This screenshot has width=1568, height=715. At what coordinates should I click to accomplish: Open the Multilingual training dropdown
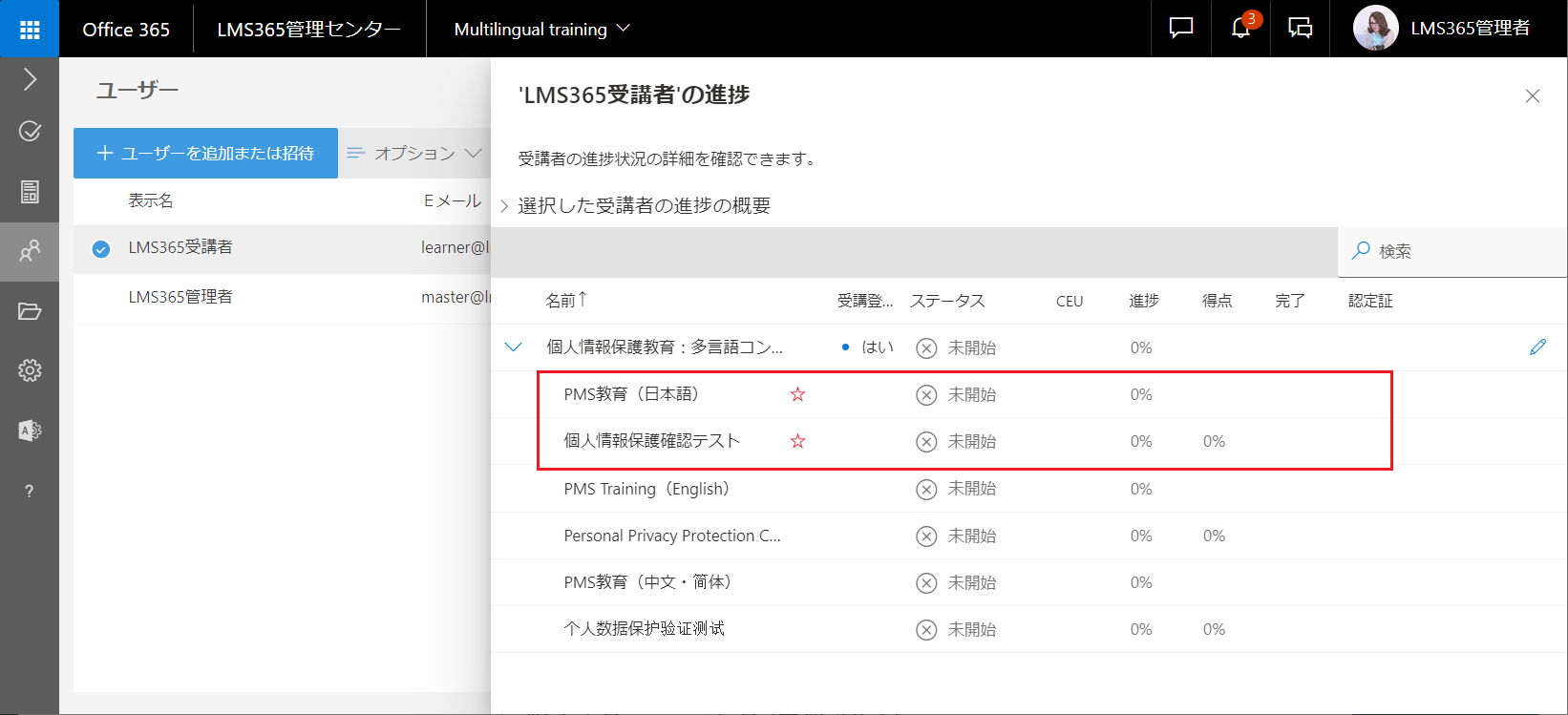[541, 30]
